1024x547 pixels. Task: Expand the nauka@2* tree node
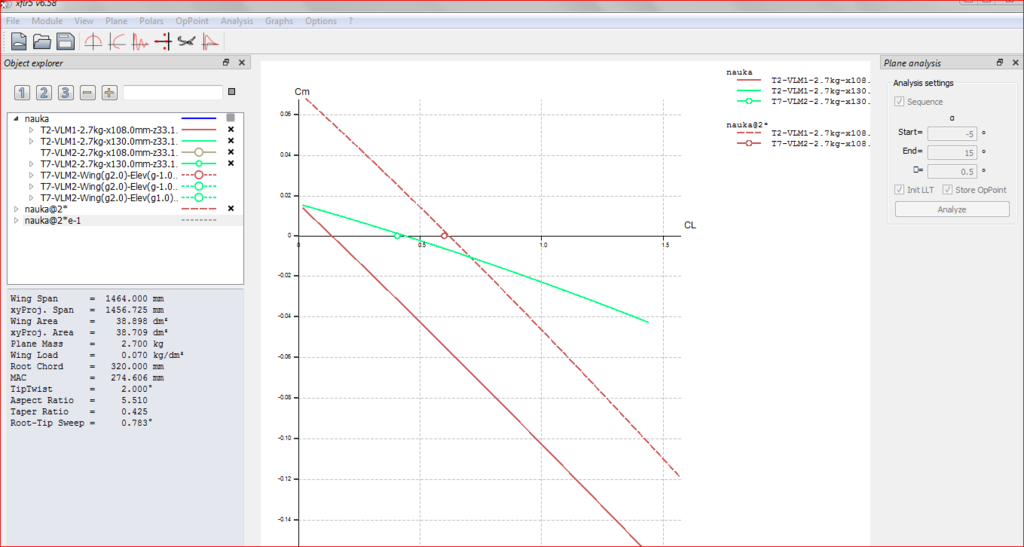click(x=16, y=208)
